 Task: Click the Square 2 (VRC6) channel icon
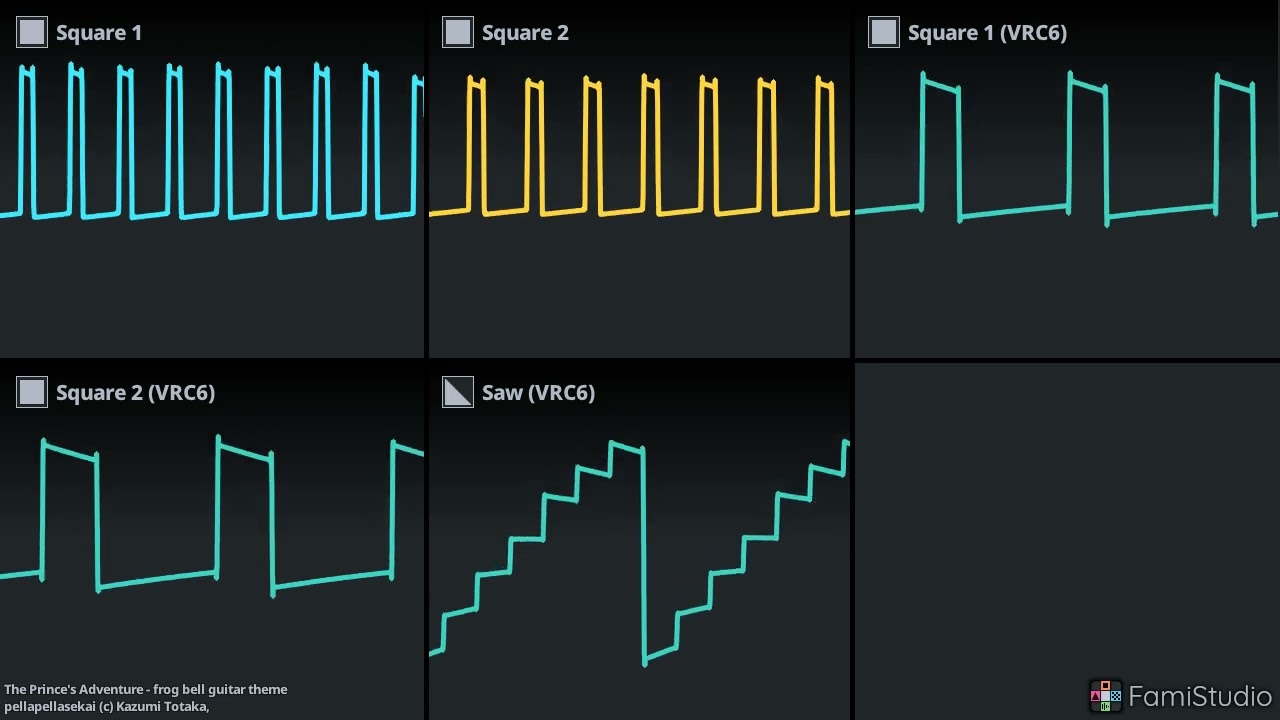[32, 392]
